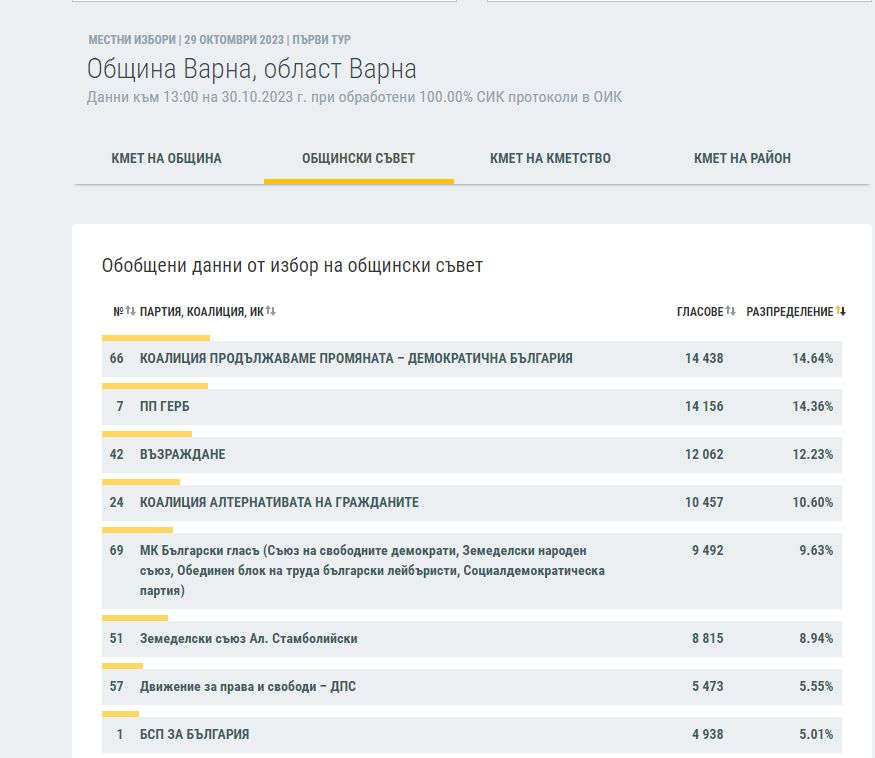The image size is (875, 758).
Task: Click the yellow share bar above ПП ГЕРБ
Action: 155,386
